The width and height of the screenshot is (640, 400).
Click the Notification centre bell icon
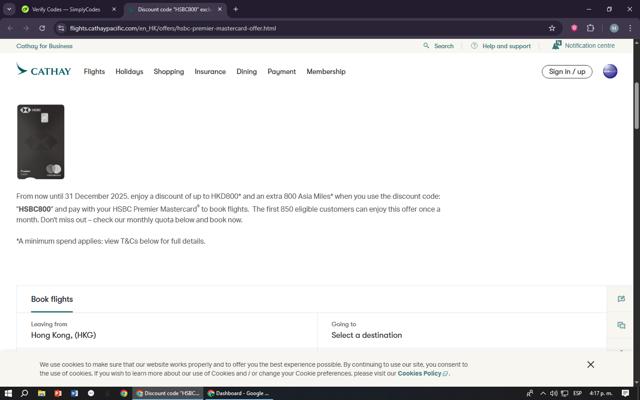point(557,45)
